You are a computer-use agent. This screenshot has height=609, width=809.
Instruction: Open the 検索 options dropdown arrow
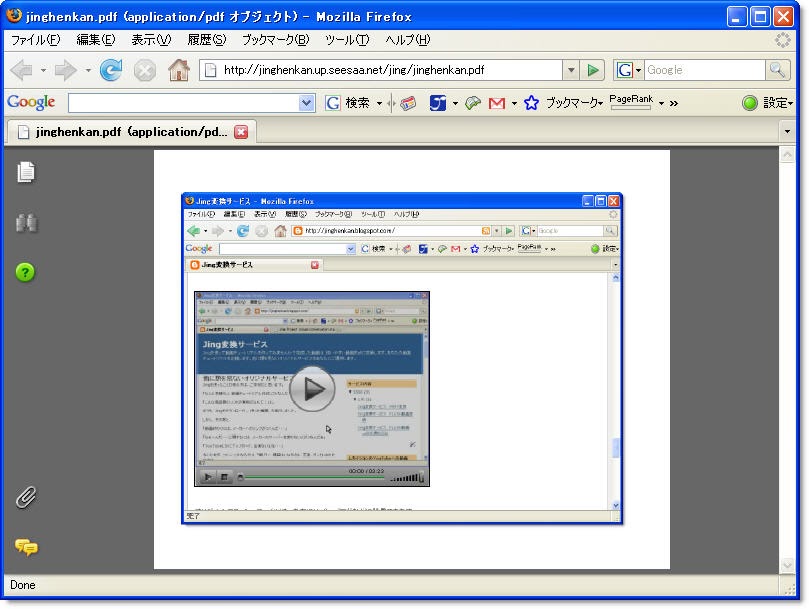[379, 103]
